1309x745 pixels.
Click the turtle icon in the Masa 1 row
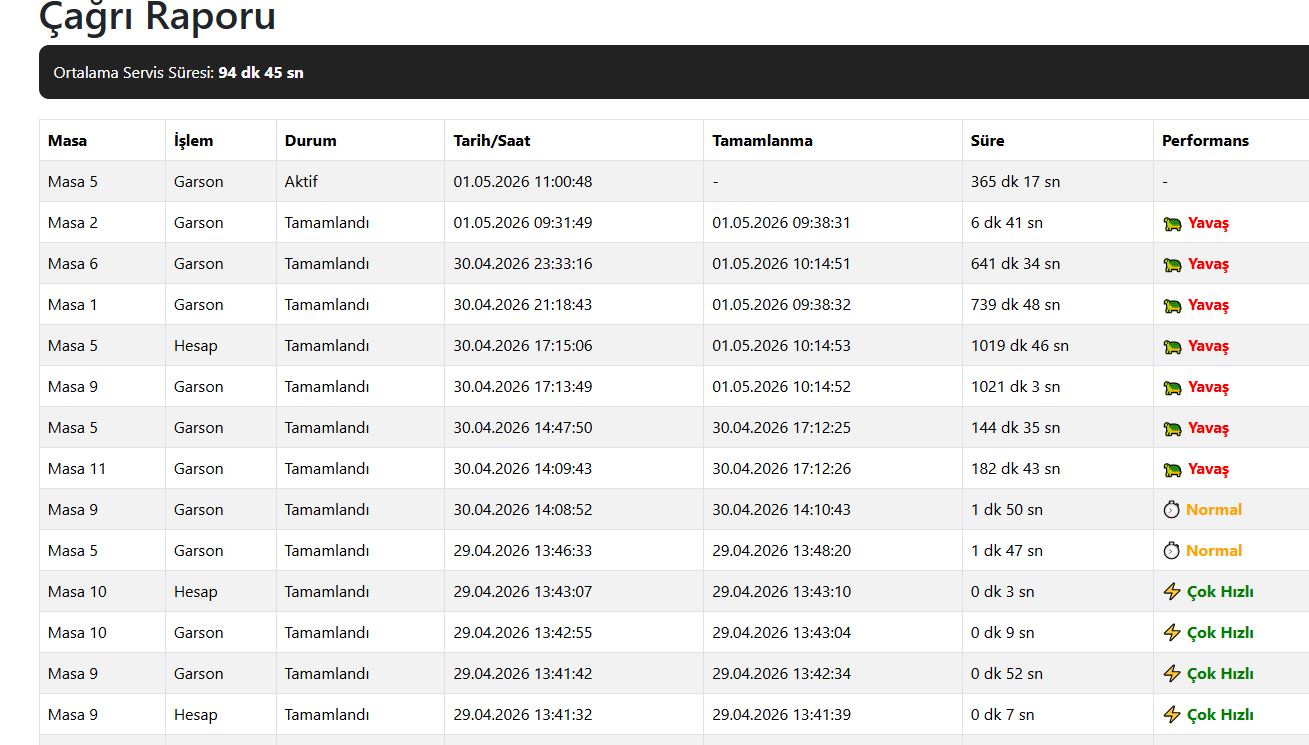pyautogui.click(x=1172, y=306)
